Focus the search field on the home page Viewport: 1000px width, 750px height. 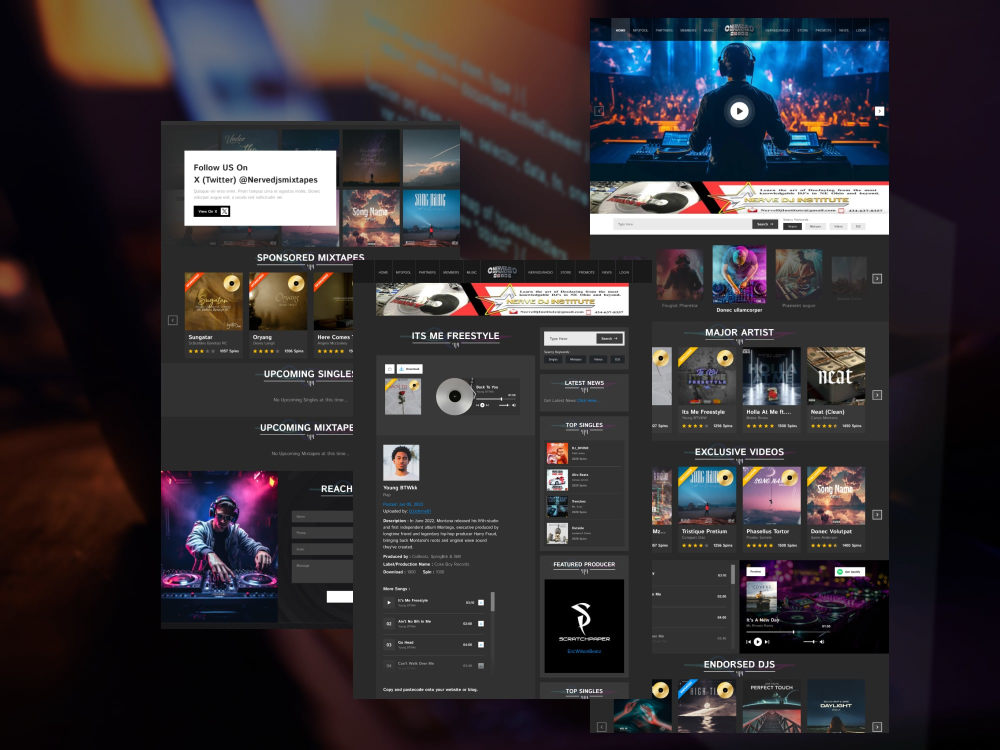pos(682,224)
